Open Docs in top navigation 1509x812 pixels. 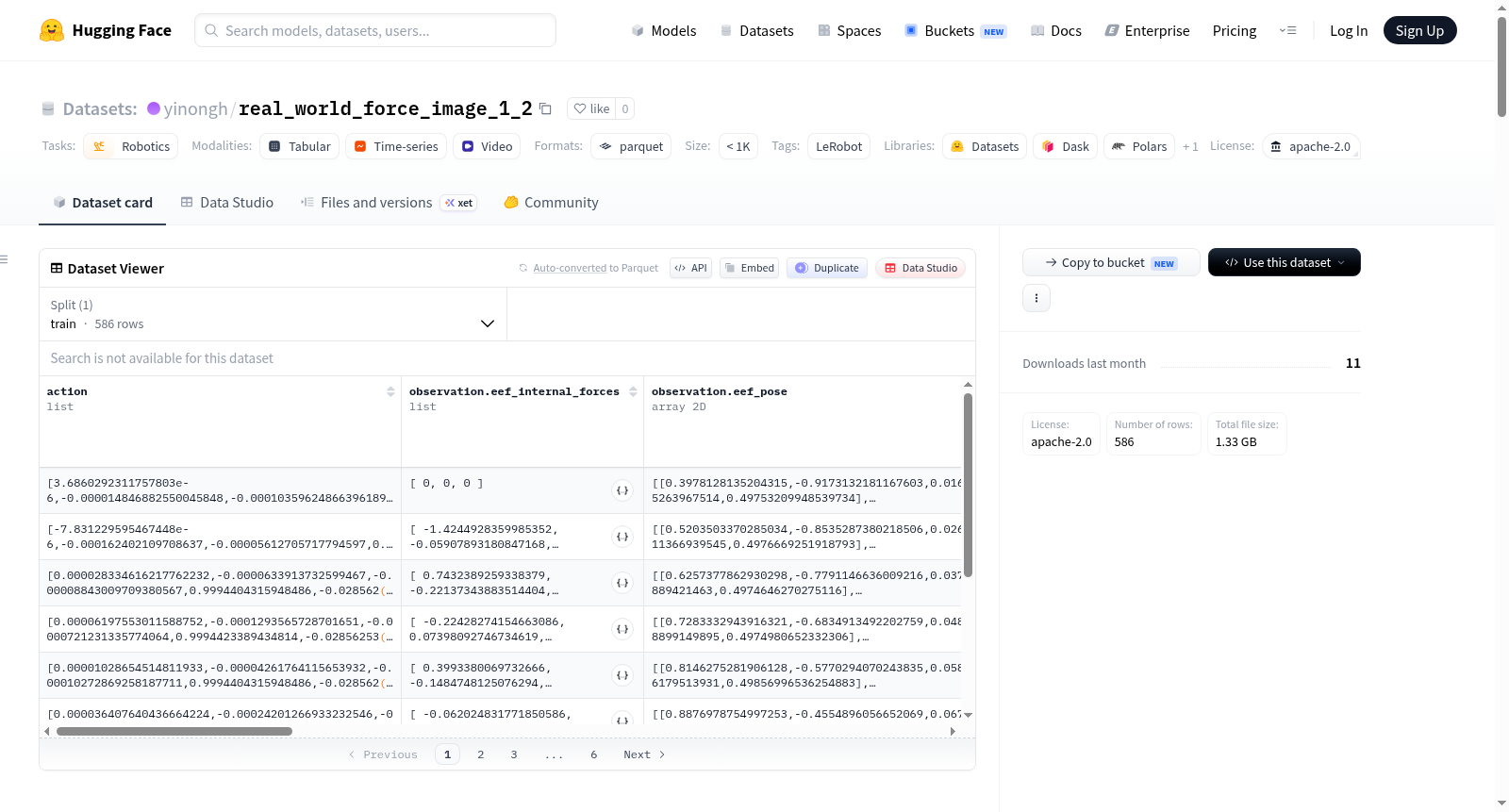(1056, 30)
